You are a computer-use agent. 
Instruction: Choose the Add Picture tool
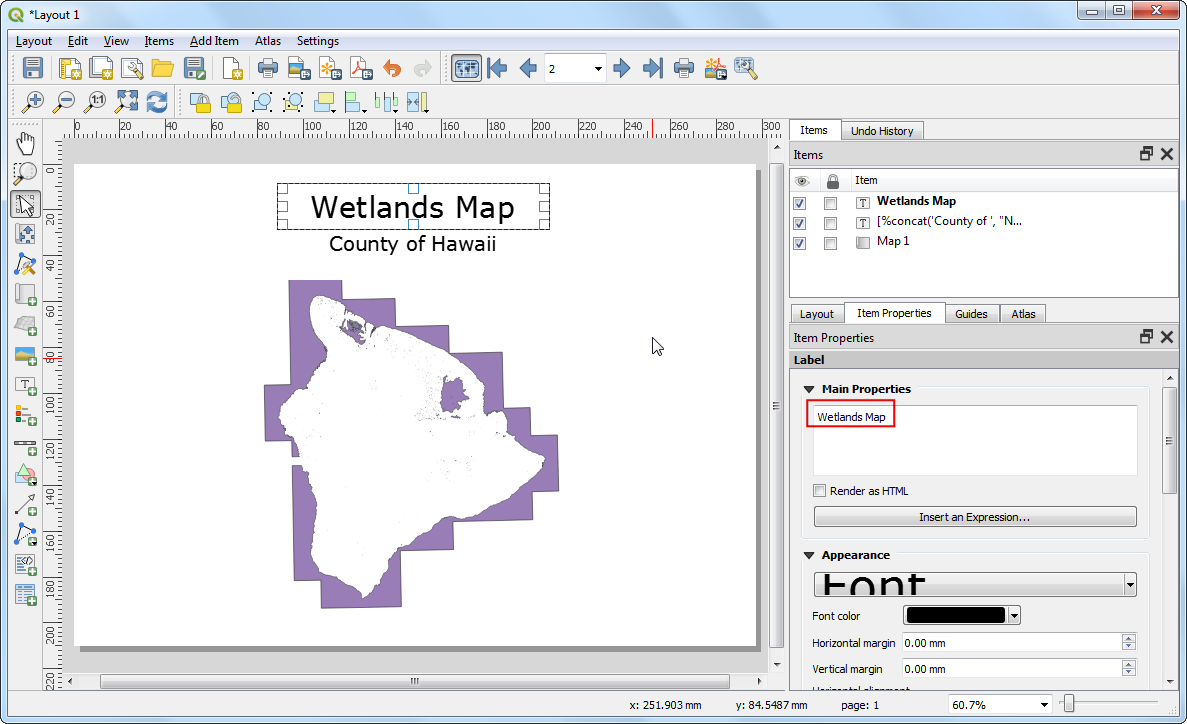(x=26, y=355)
